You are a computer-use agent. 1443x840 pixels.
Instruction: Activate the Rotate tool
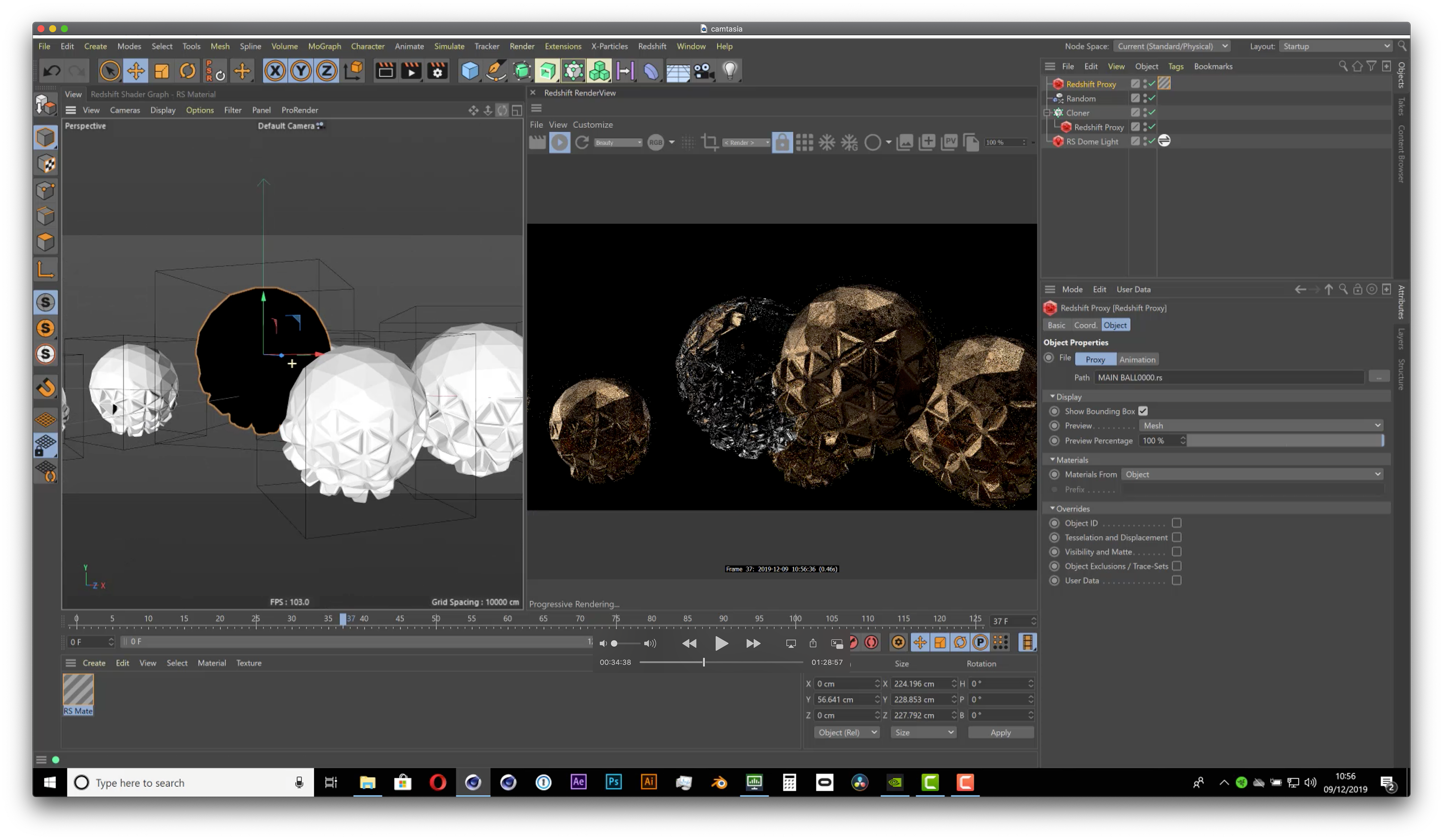click(x=187, y=71)
